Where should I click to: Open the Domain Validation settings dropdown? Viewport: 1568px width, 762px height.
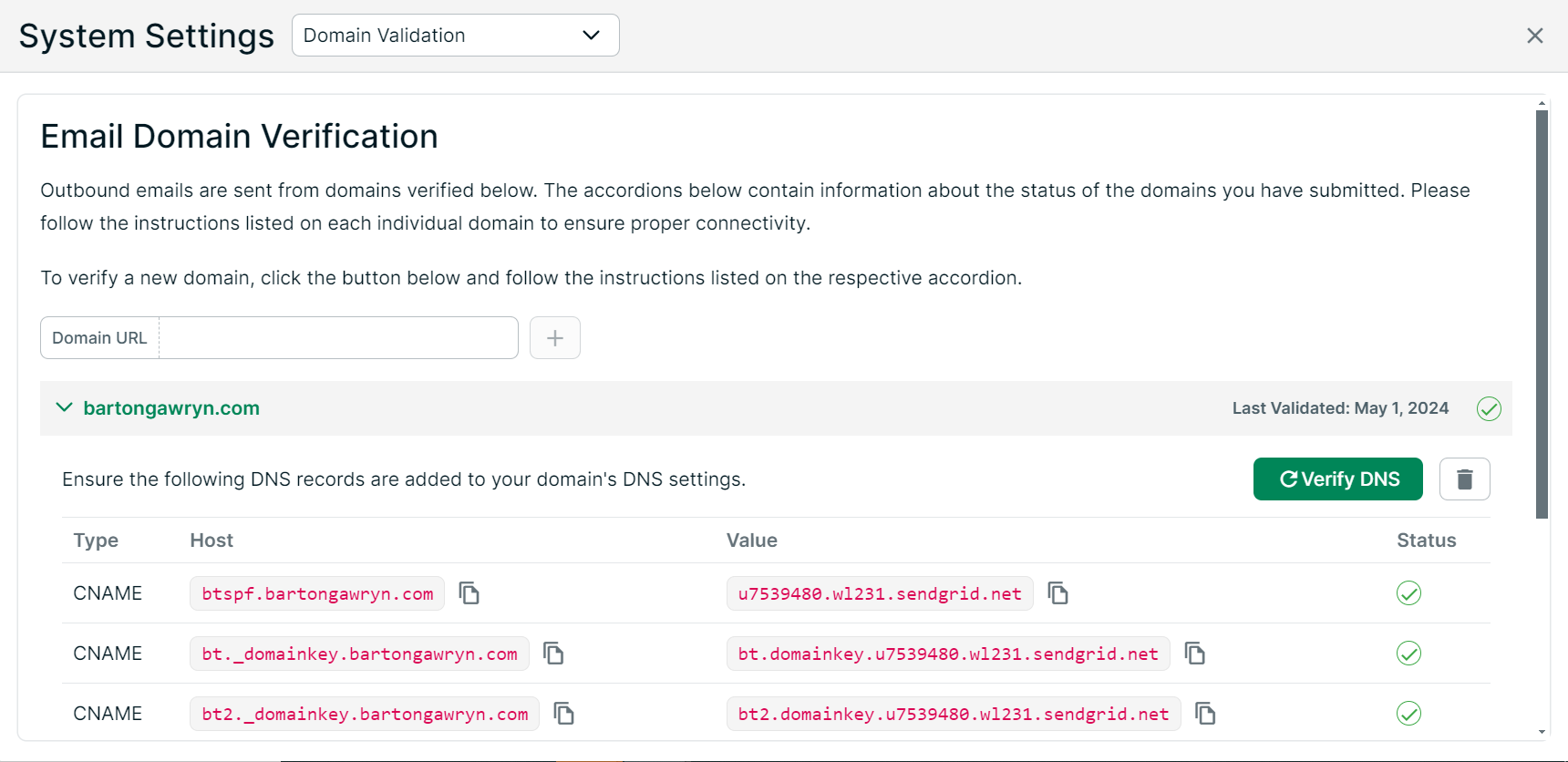tap(455, 36)
